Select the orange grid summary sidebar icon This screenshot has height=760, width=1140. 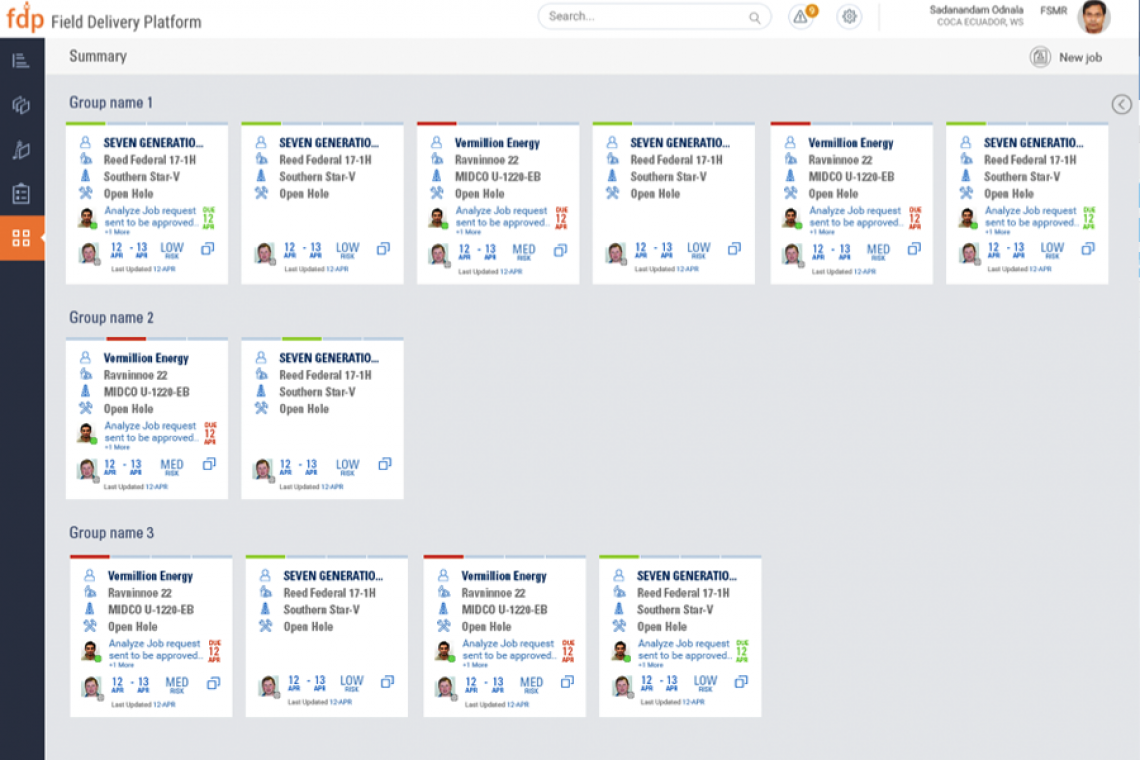click(21, 238)
